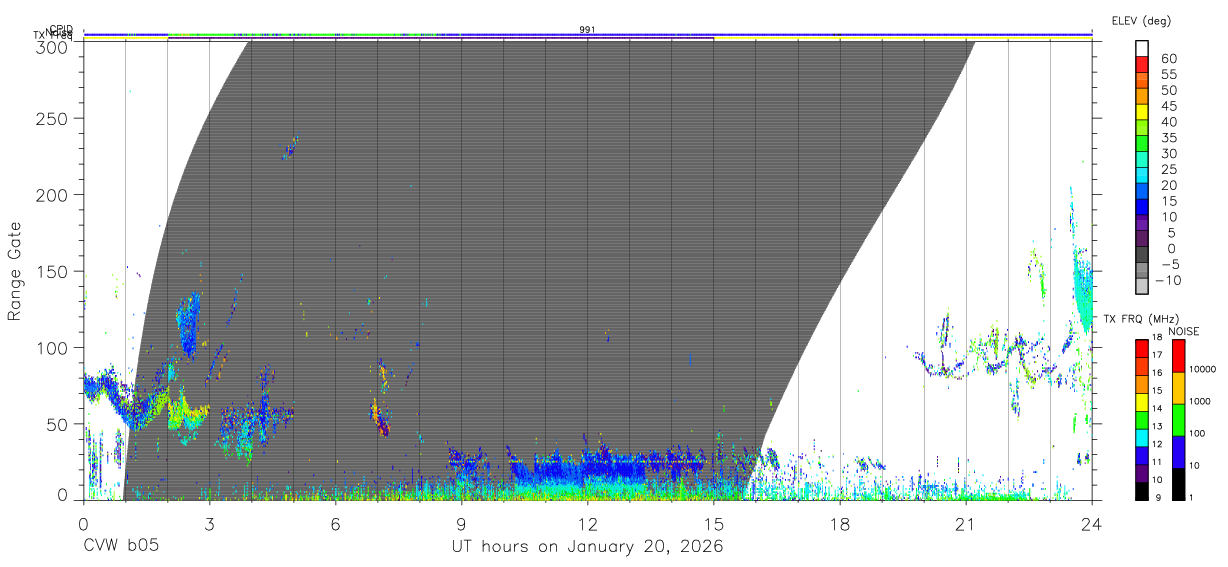Select the black bottom swatch of TX FRQ bar

[x=1141, y=491]
